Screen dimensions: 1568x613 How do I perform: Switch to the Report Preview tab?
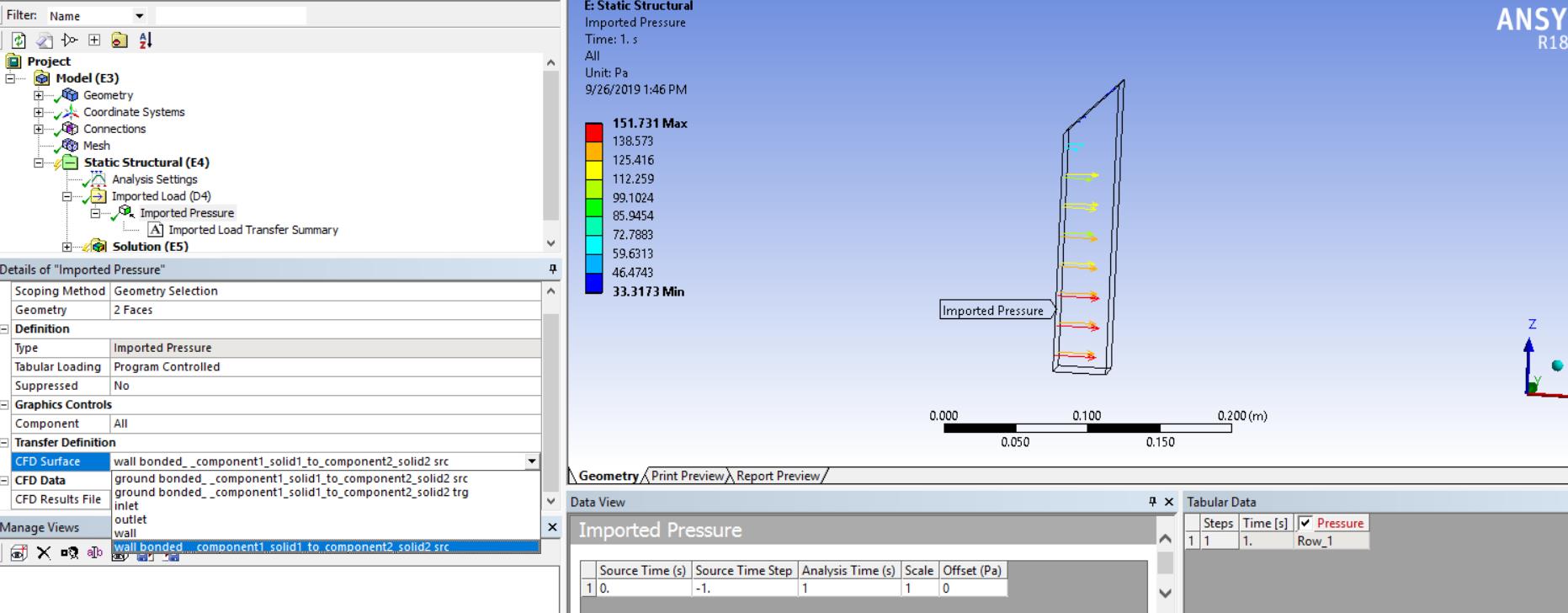(x=778, y=476)
